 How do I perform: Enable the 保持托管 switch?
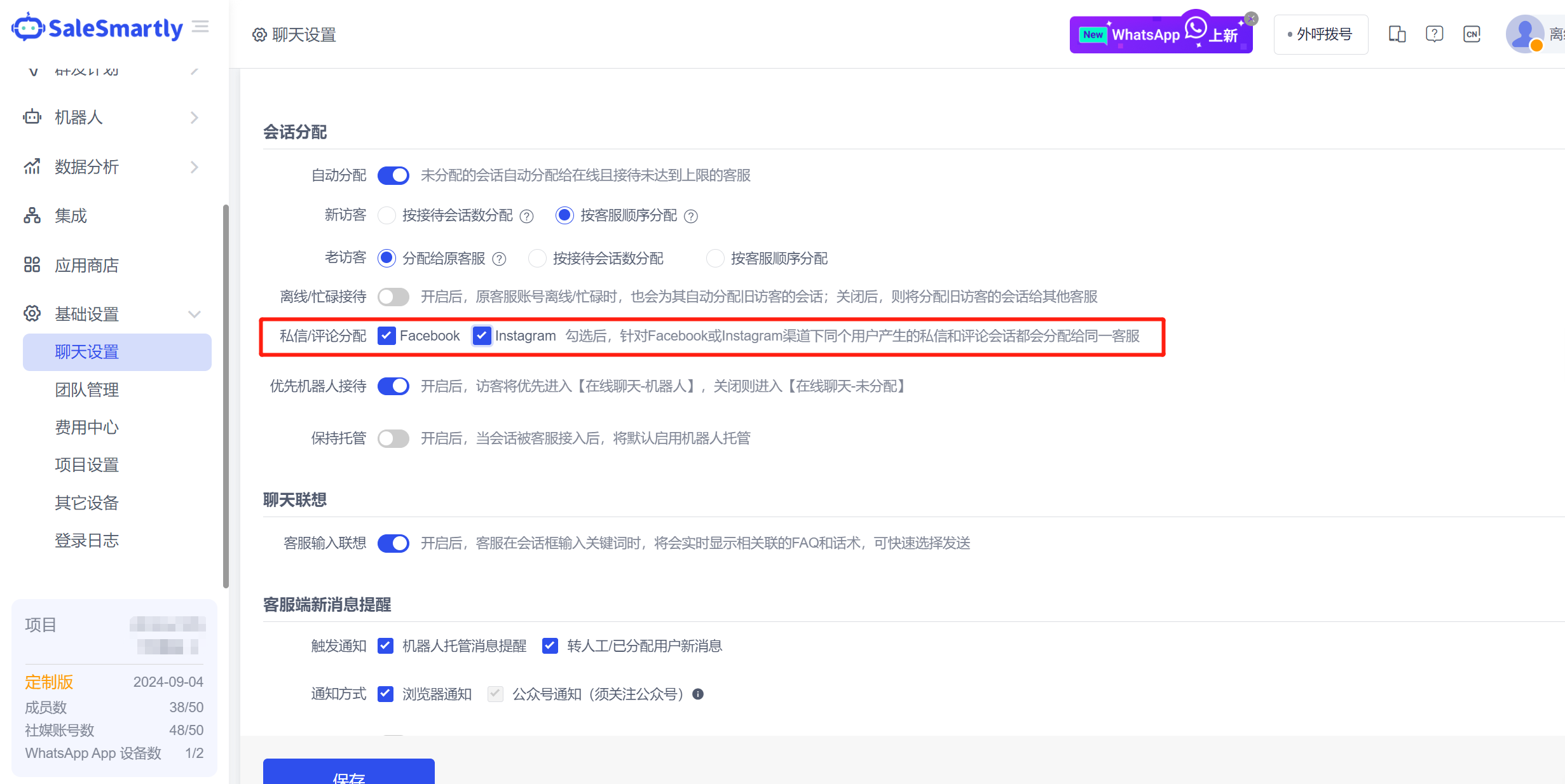[x=393, y=438]
